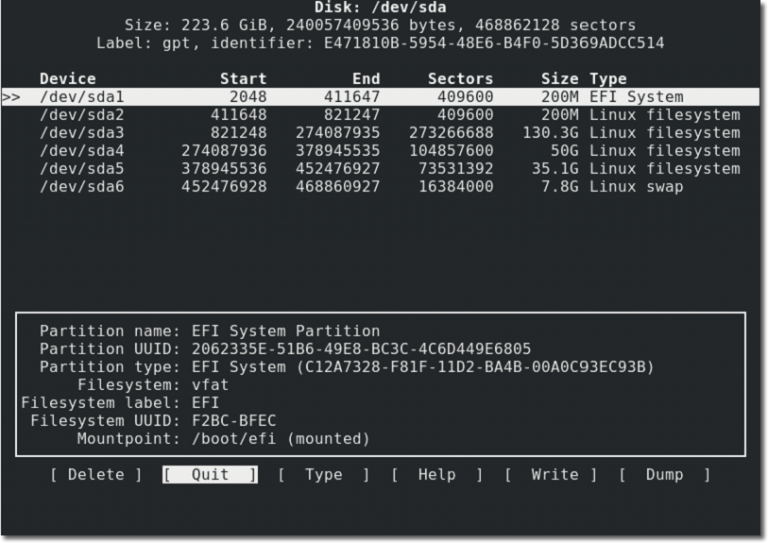Select the Dump option

pos(664,474)
